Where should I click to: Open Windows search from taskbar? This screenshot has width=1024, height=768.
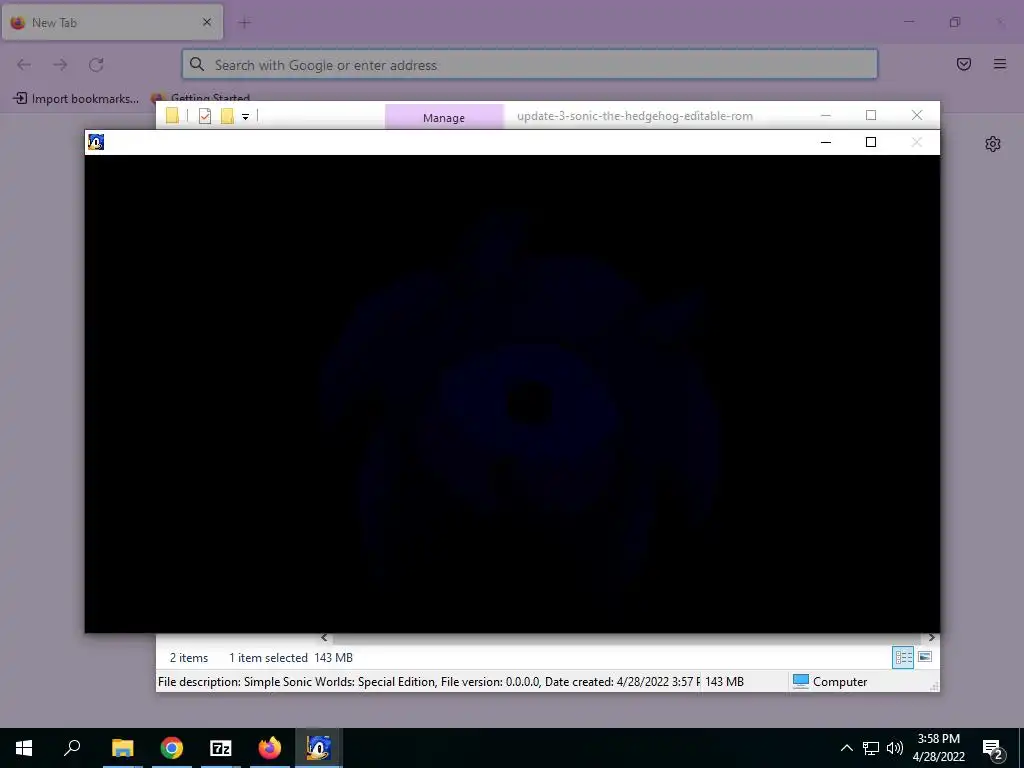72,748
